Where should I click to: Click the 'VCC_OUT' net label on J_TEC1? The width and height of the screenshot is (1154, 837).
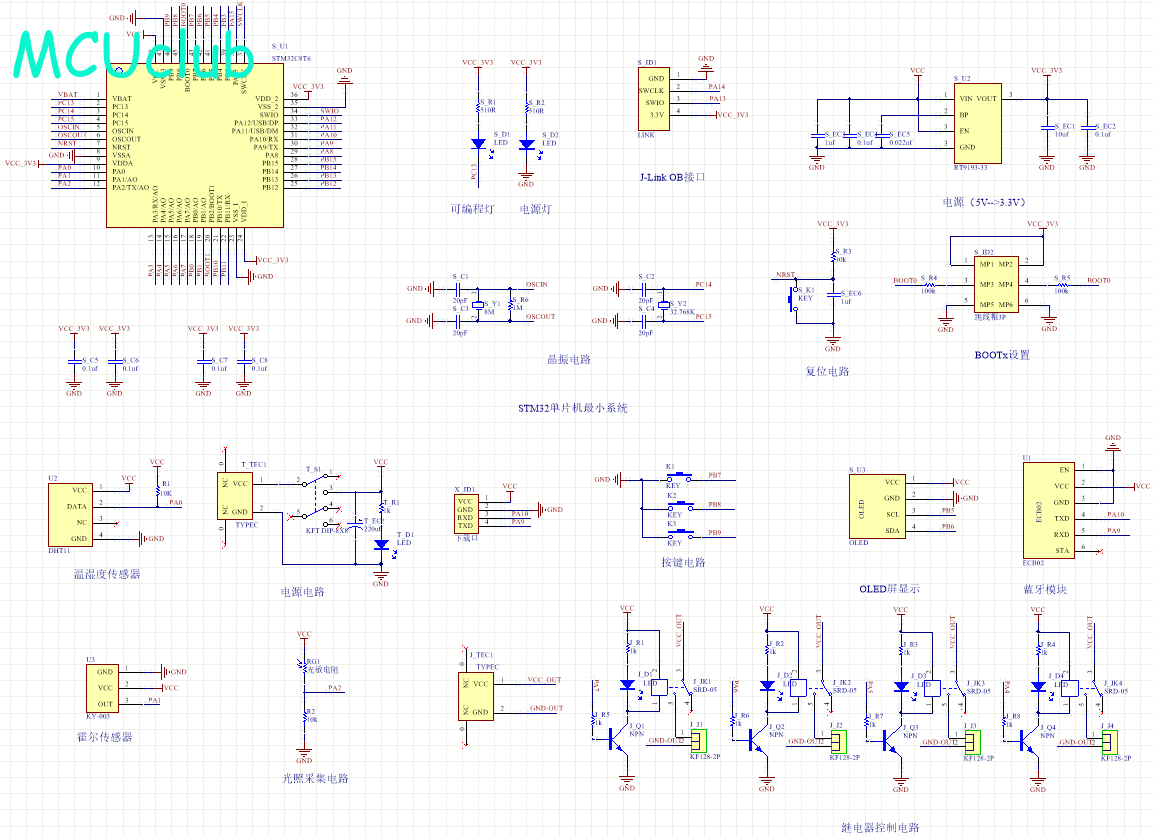click(545, 680)
